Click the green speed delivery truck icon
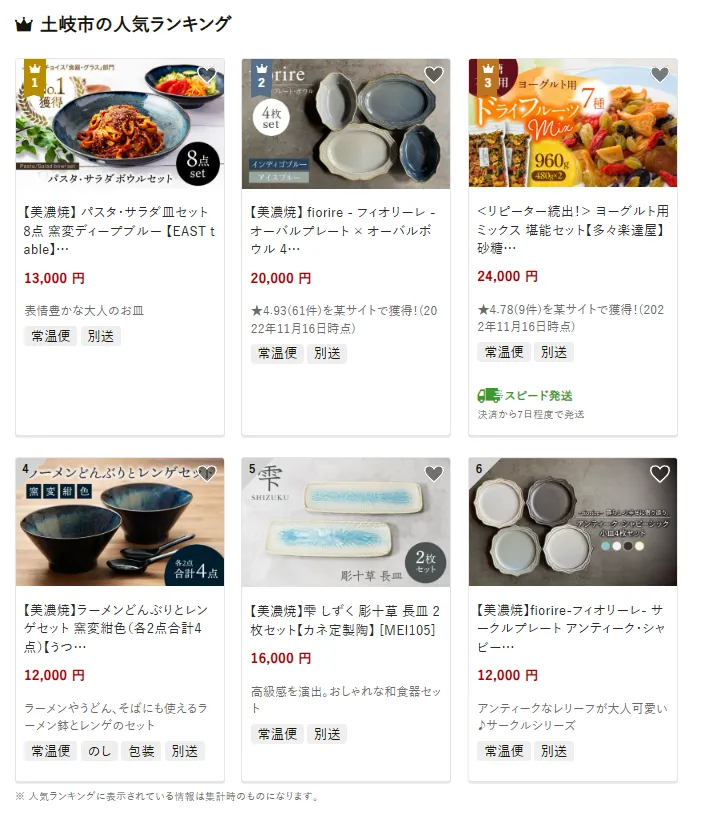Image resolution: width=707 pixels, height=822 pixels. 489,395
